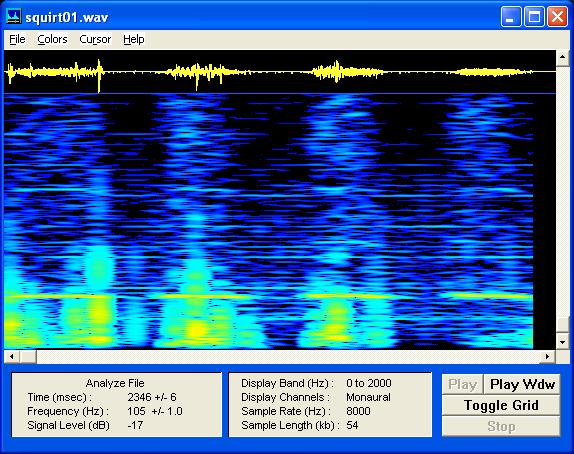Click the horizontal scrollbar left arrow
The image size is (574, 454).
pos(12,356)
